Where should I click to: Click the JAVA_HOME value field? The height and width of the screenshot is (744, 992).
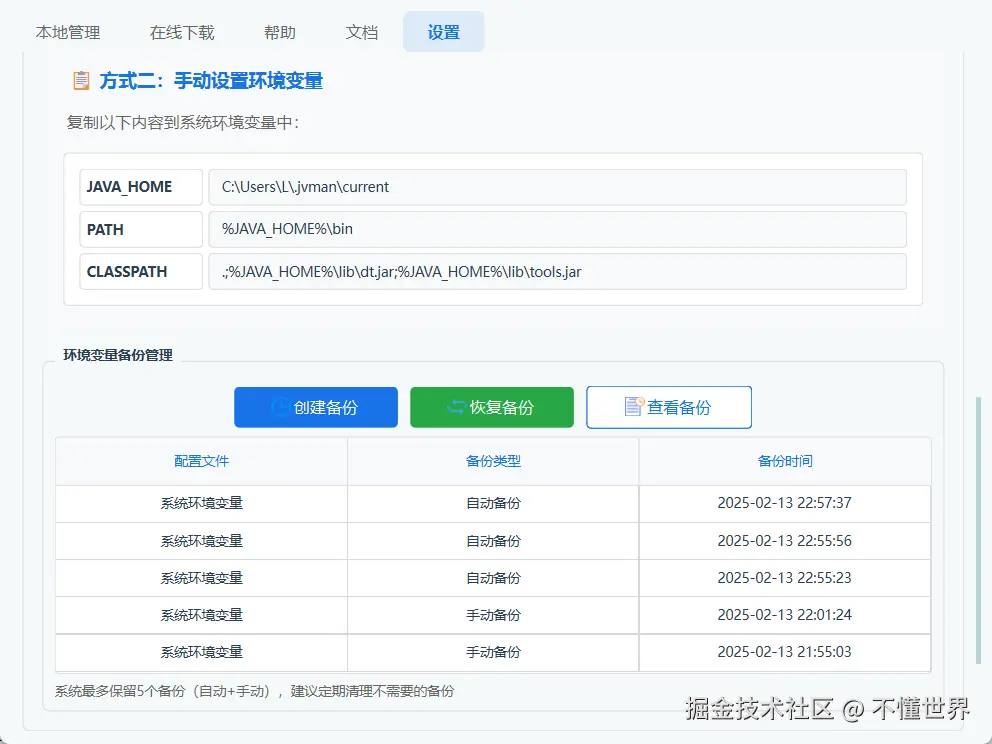coord(557,187)
